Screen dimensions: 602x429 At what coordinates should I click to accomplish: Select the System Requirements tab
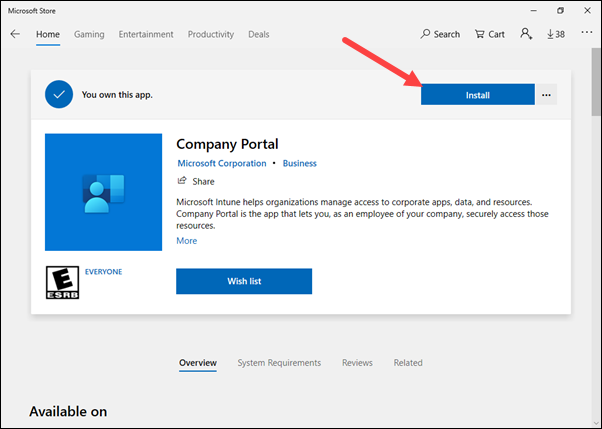click(x=279, y=363)
